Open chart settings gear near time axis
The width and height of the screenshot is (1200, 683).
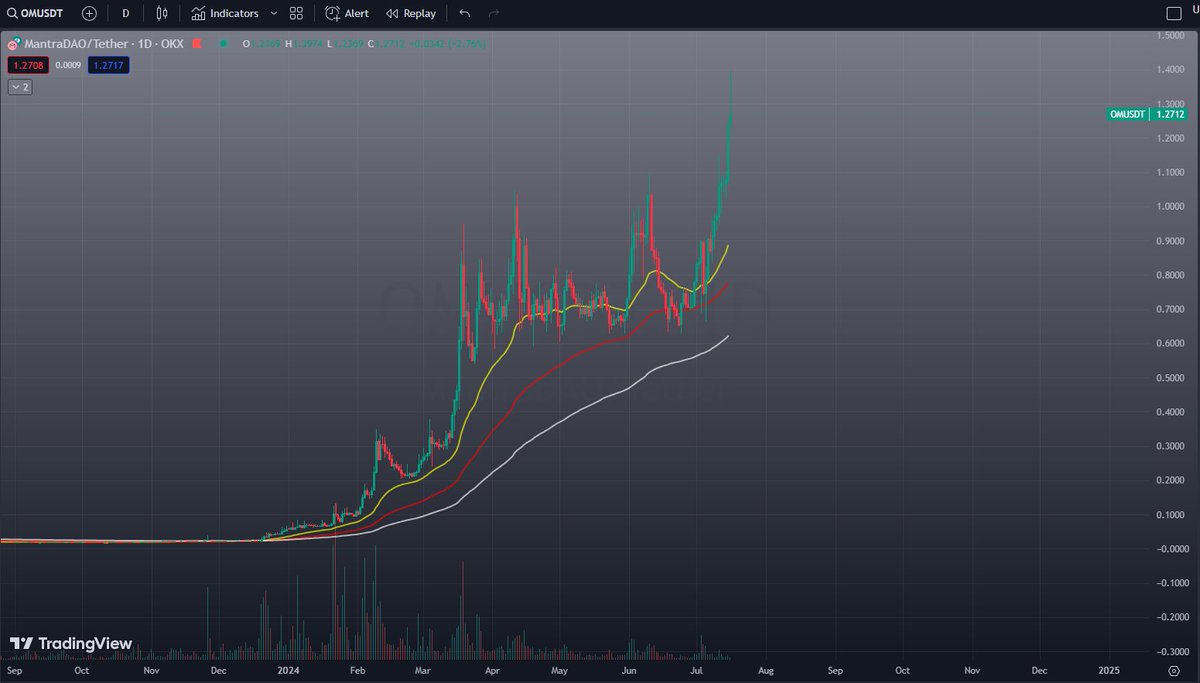[x=1173, y=670]
